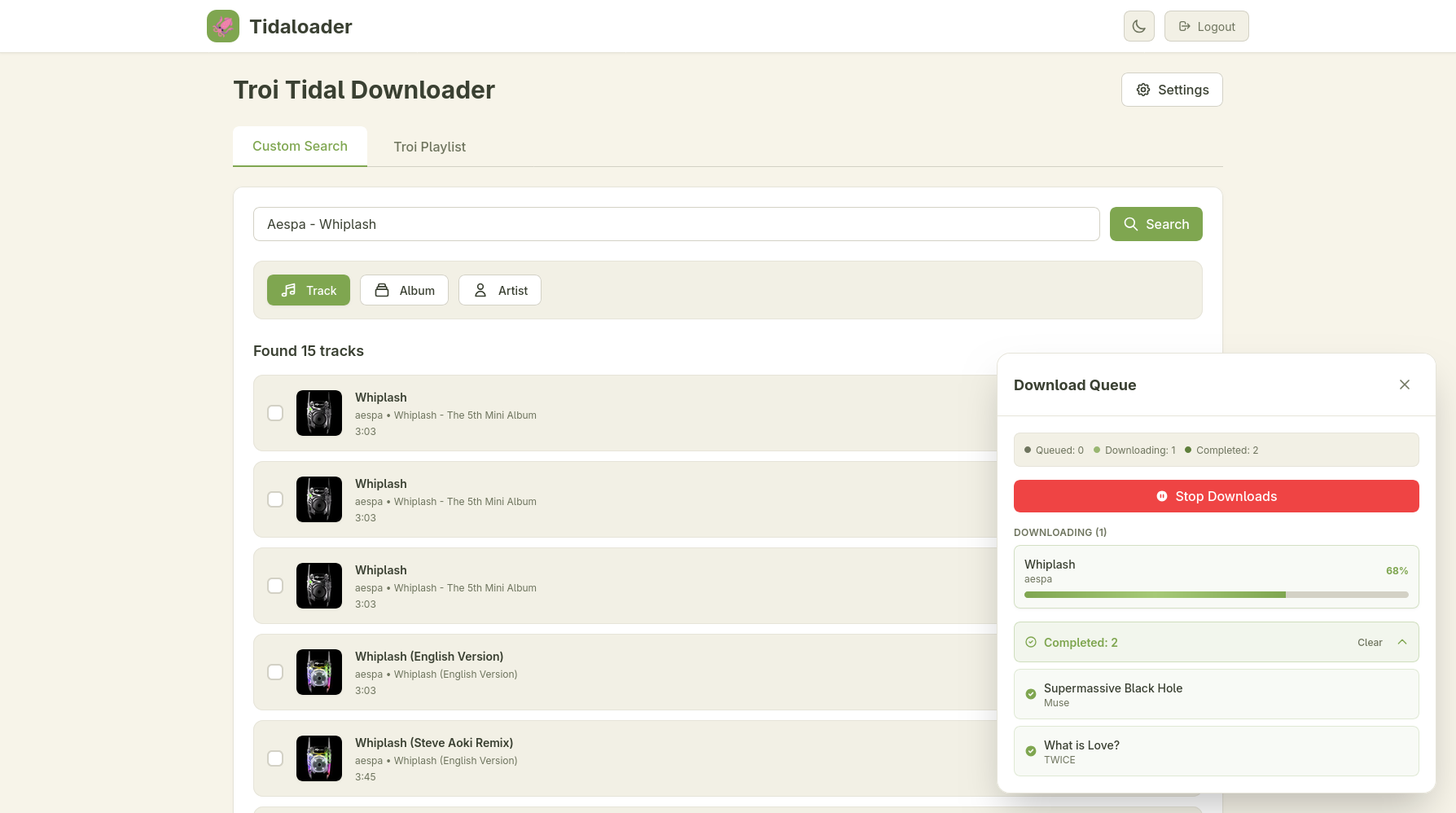Screen dimensions: 1456x813
Task: Stop all downloads with the red button
Action: (x=1217, y=496)
